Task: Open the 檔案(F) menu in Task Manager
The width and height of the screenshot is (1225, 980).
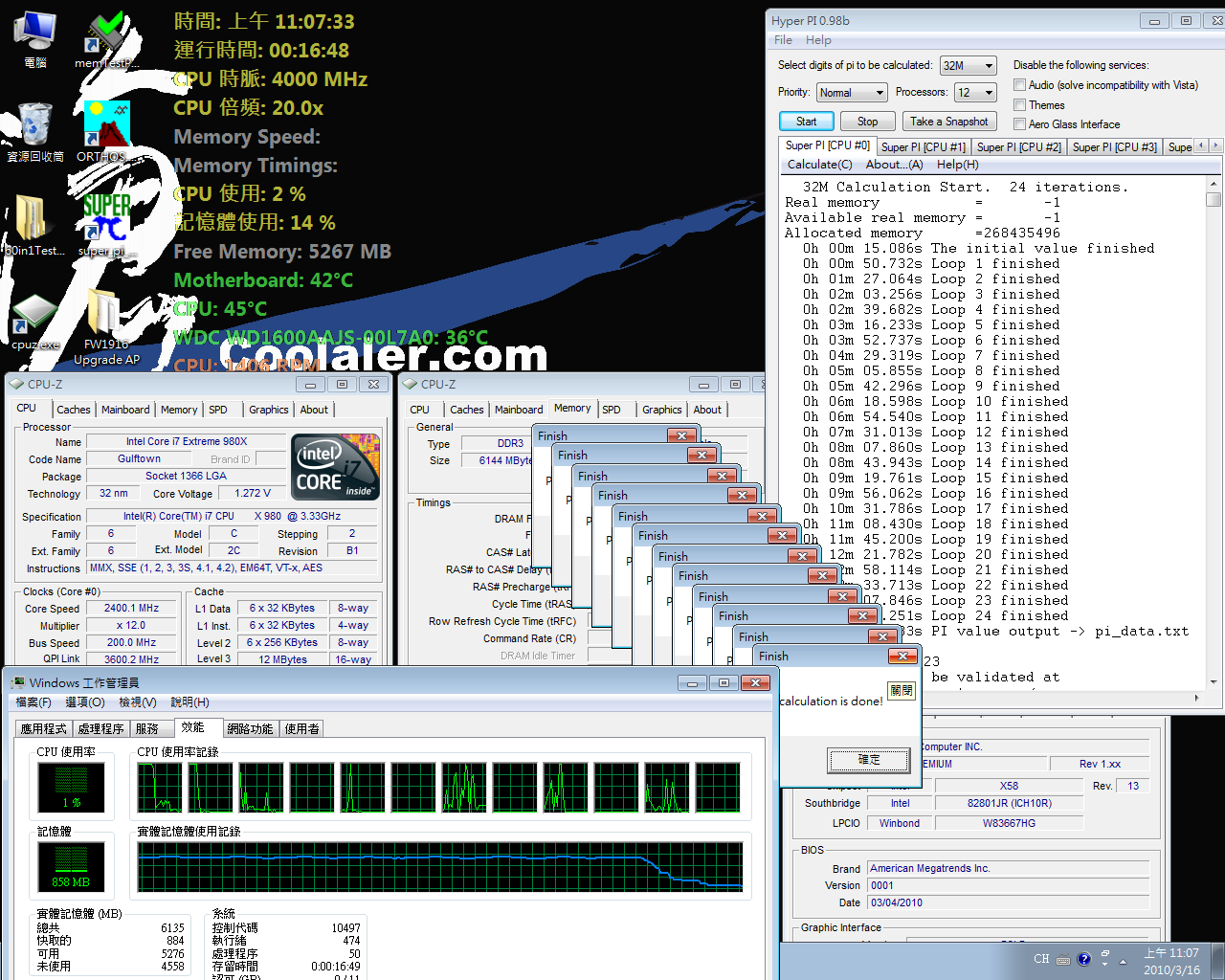Action: click(x=33, y=702)
